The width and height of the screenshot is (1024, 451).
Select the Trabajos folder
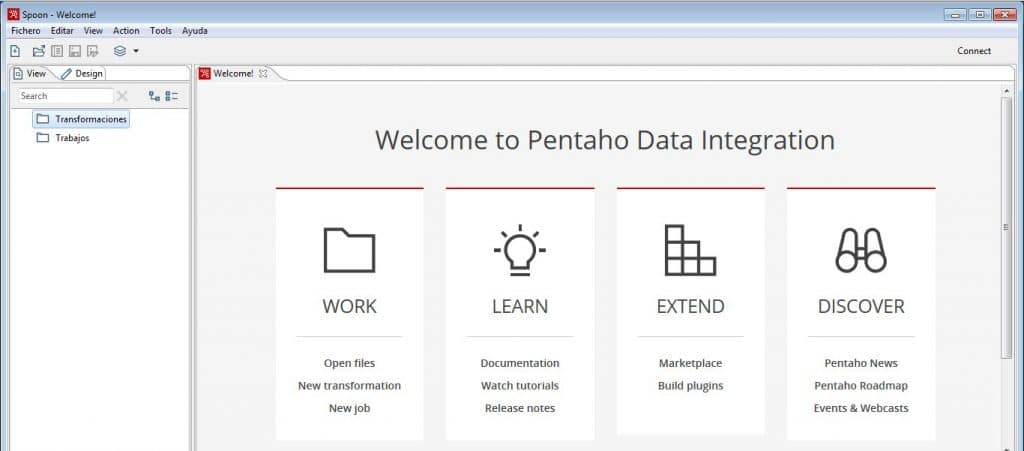point(63,138)
